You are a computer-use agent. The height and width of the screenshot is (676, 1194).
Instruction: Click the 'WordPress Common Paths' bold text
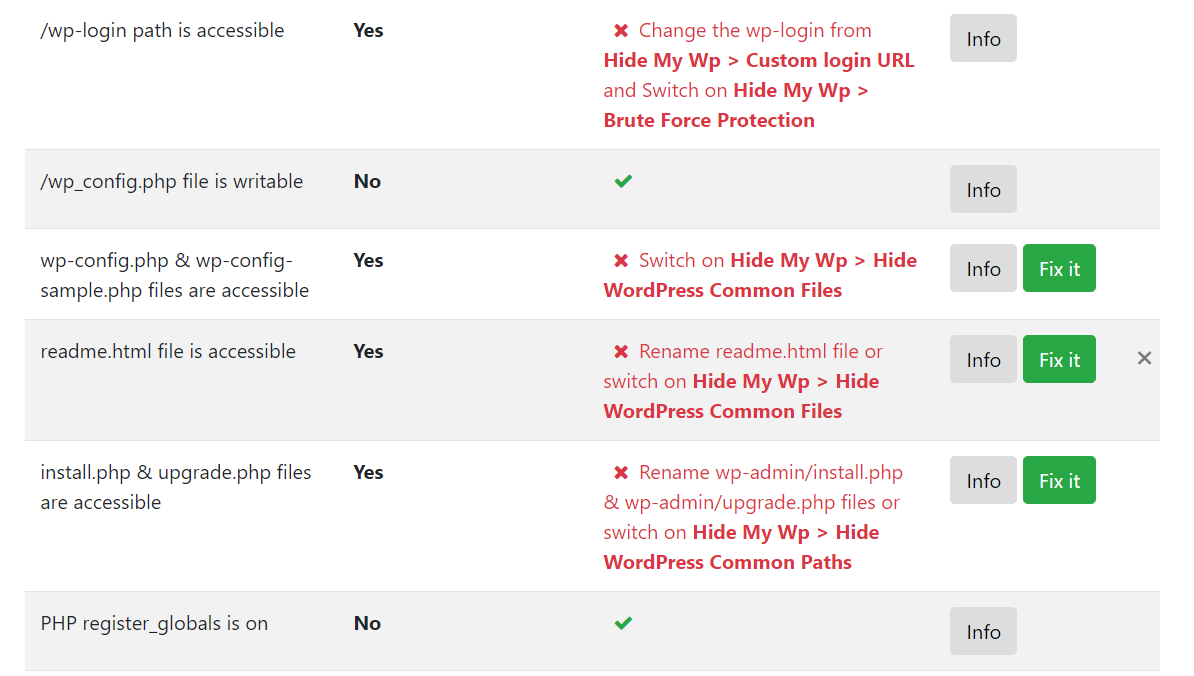click(727, 562)
